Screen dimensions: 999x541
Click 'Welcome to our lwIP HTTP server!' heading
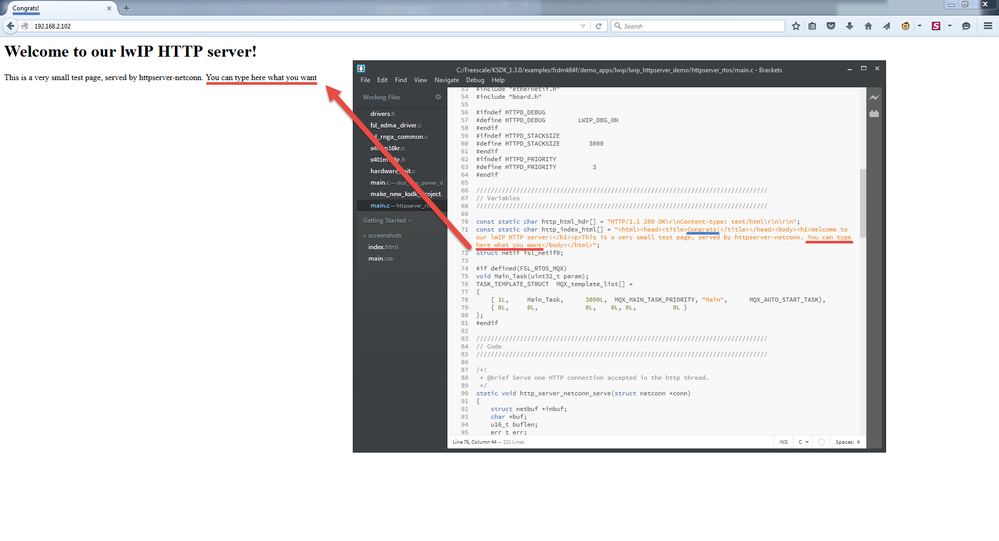pyautogui.click(x=131, y=51)
